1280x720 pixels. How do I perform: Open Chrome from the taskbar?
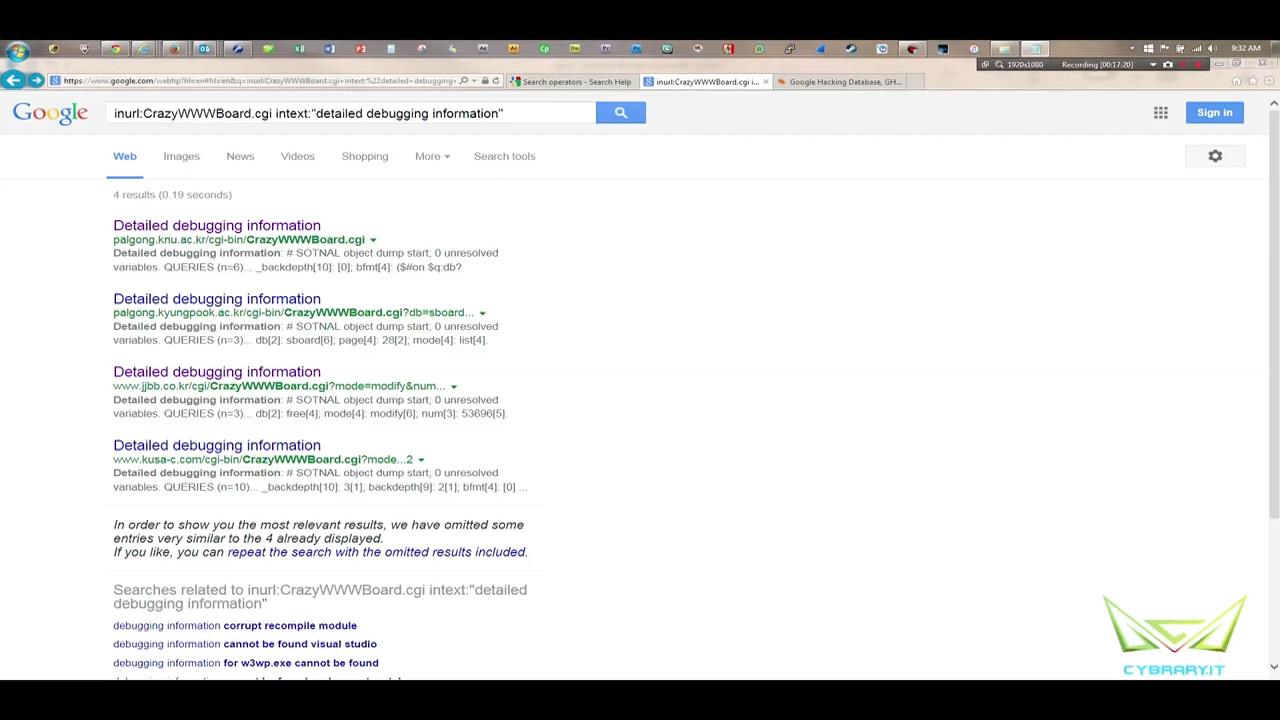click(115, 49)
